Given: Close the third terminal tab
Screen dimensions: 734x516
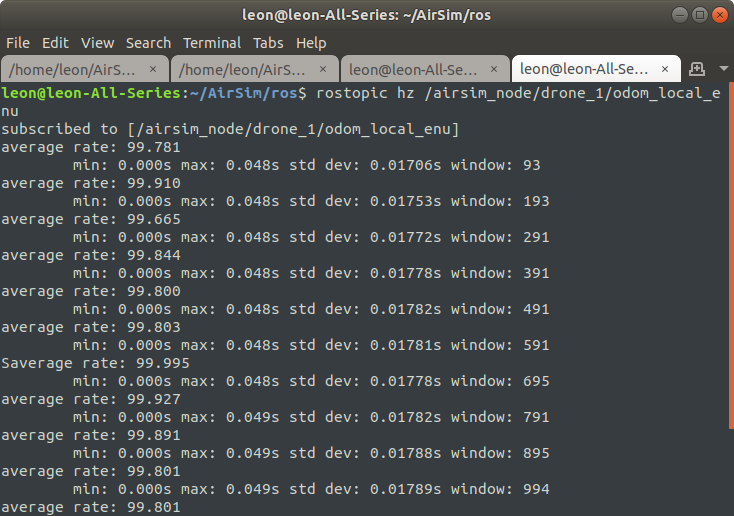Looking at the screenshot, I should pyautogui.click(x=493, y=69).
